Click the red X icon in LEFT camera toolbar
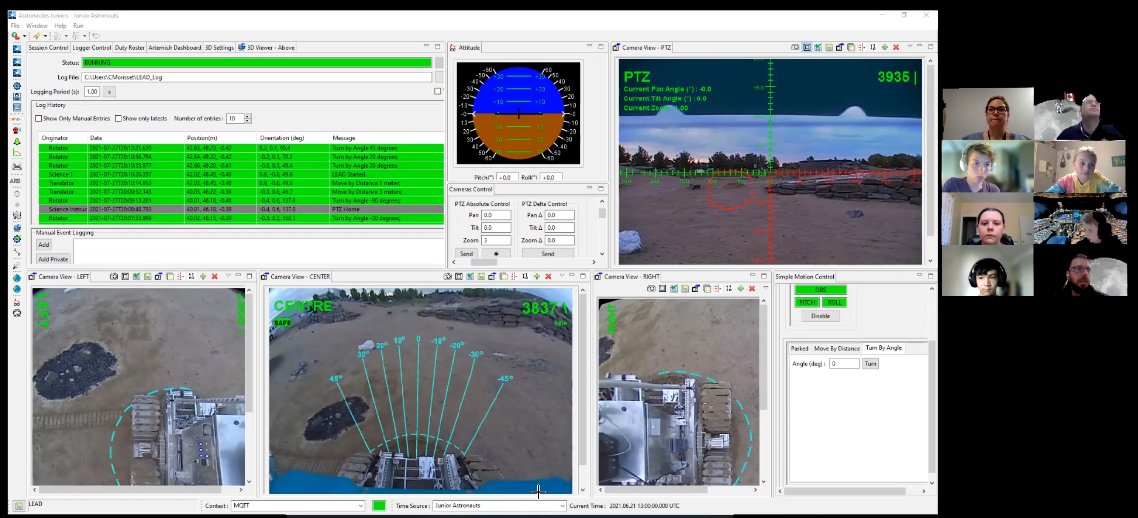This screenshot has height=518, width=1138. pyautogui.click(x=214, y=276)
